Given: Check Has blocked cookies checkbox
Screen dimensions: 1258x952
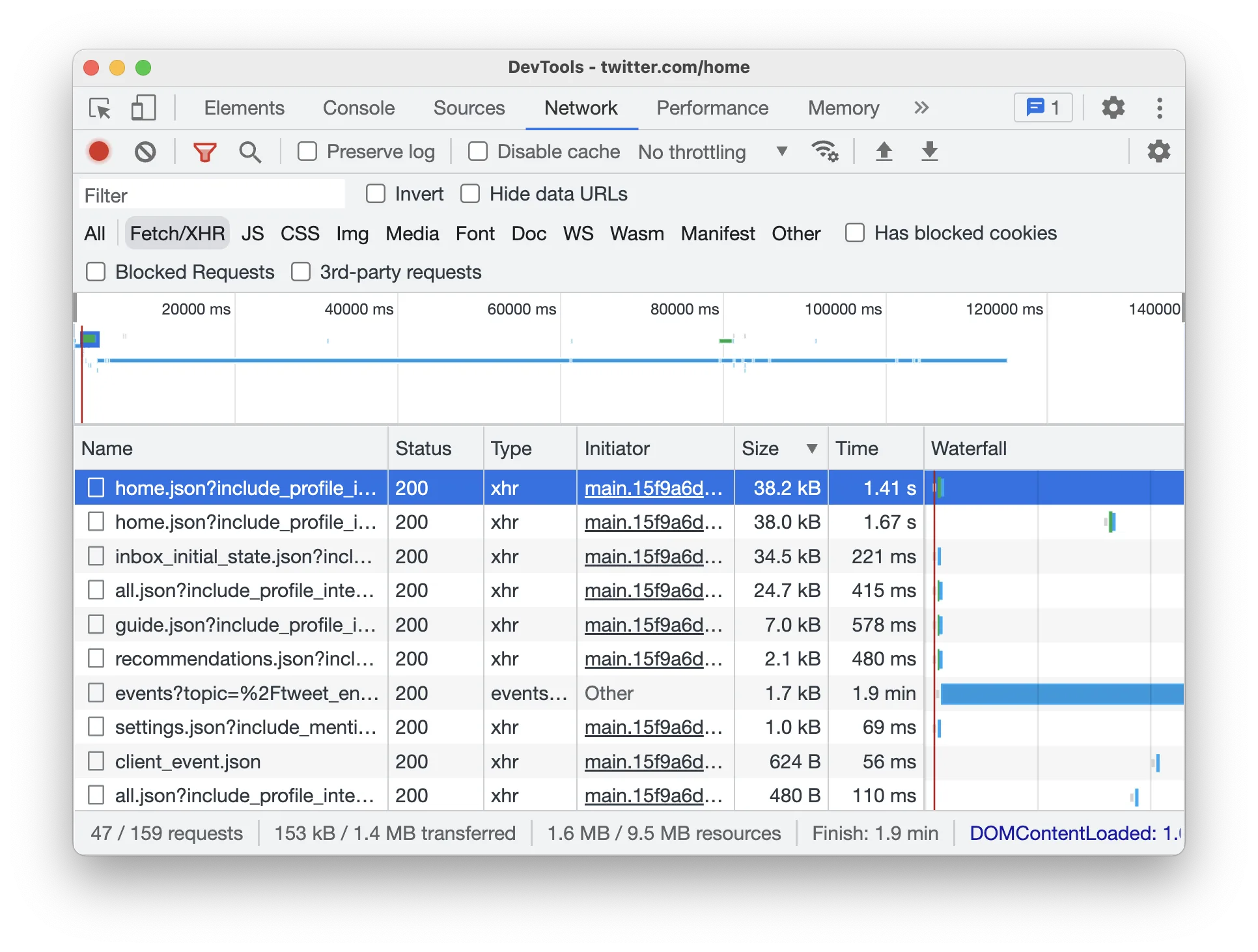Looking at the screenshot, I should [855, 233].
